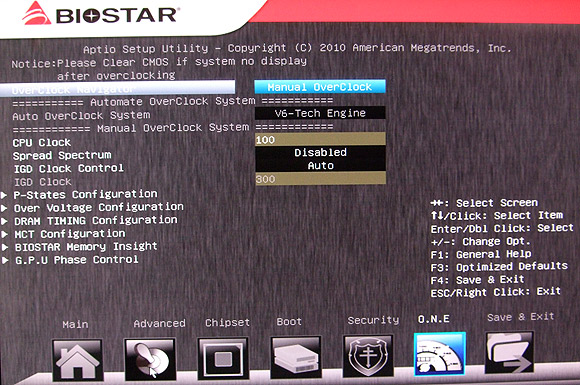
Task: Change the IGD Clock Control Auto value
Action: [320, 165]
